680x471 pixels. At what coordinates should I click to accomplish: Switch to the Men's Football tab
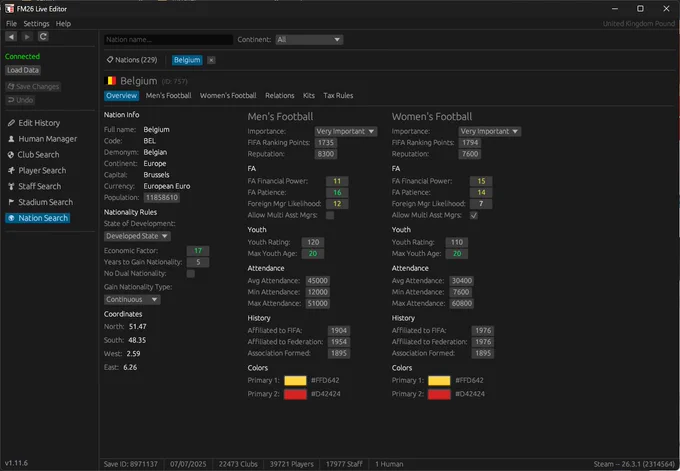(x=169, y=96)
